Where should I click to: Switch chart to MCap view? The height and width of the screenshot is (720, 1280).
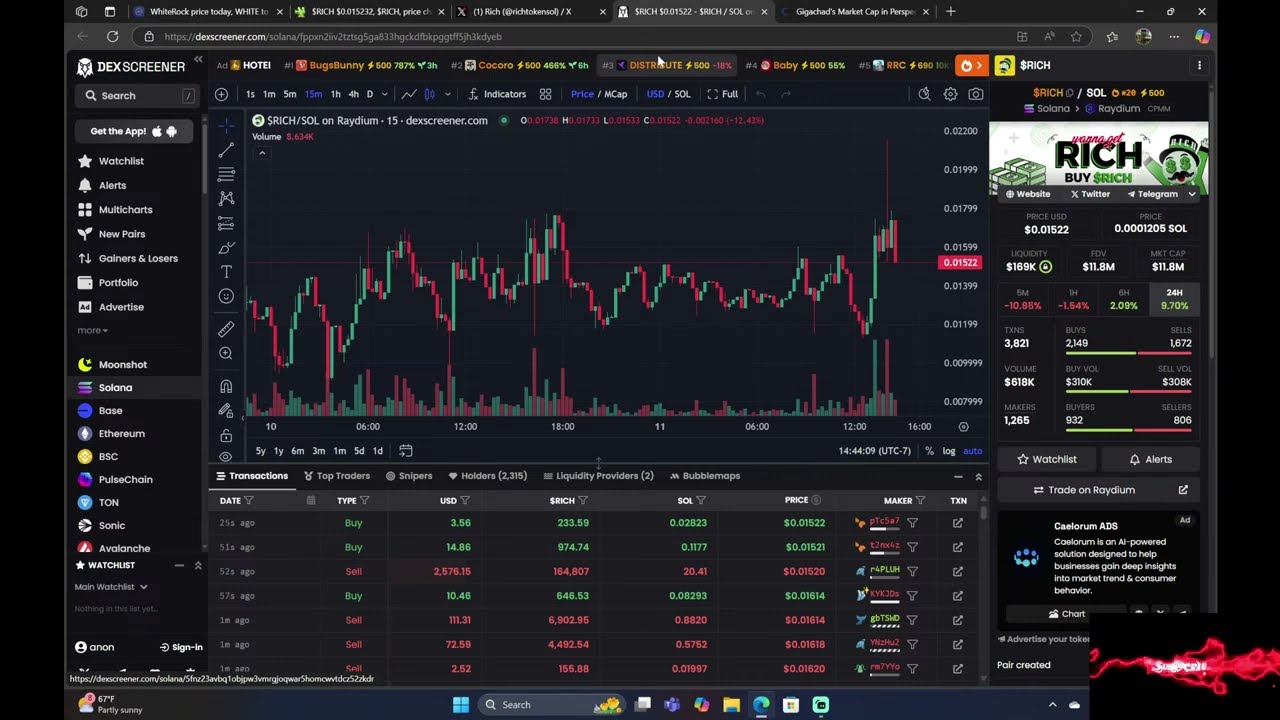click(x=615, y=94)
